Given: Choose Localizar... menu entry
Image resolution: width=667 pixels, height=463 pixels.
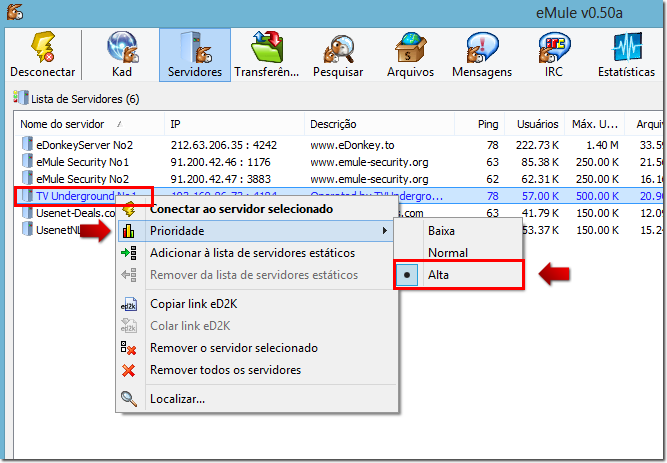Looking at the screenshot, I should 258,399.
